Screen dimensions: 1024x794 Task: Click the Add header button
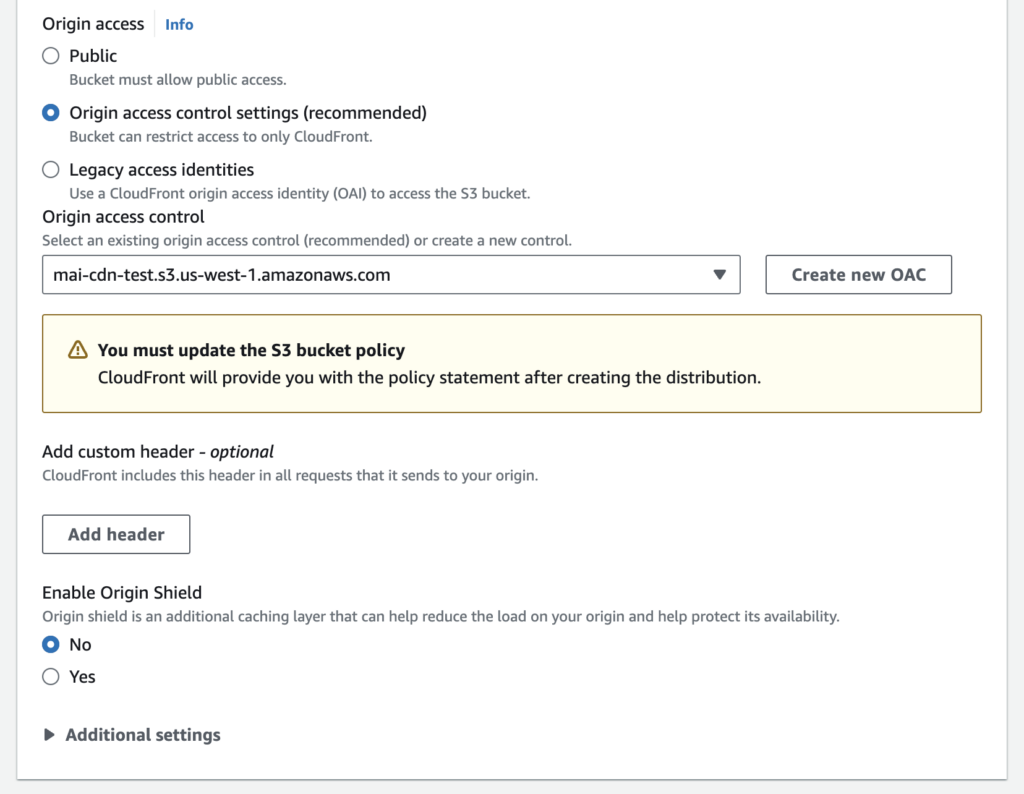pyautogui.click(x=116, y=534)
